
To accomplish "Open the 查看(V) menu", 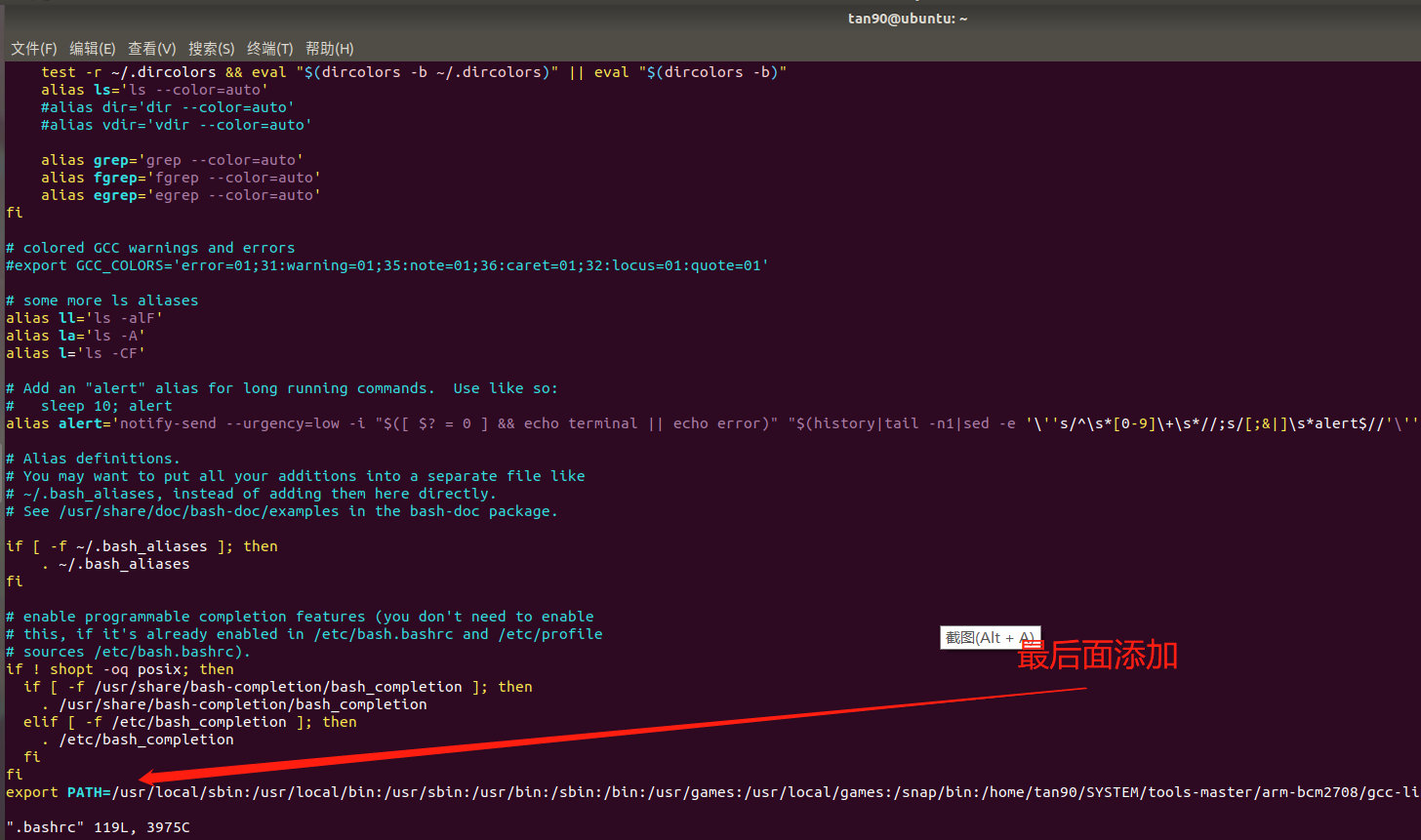I will [152, 49].
